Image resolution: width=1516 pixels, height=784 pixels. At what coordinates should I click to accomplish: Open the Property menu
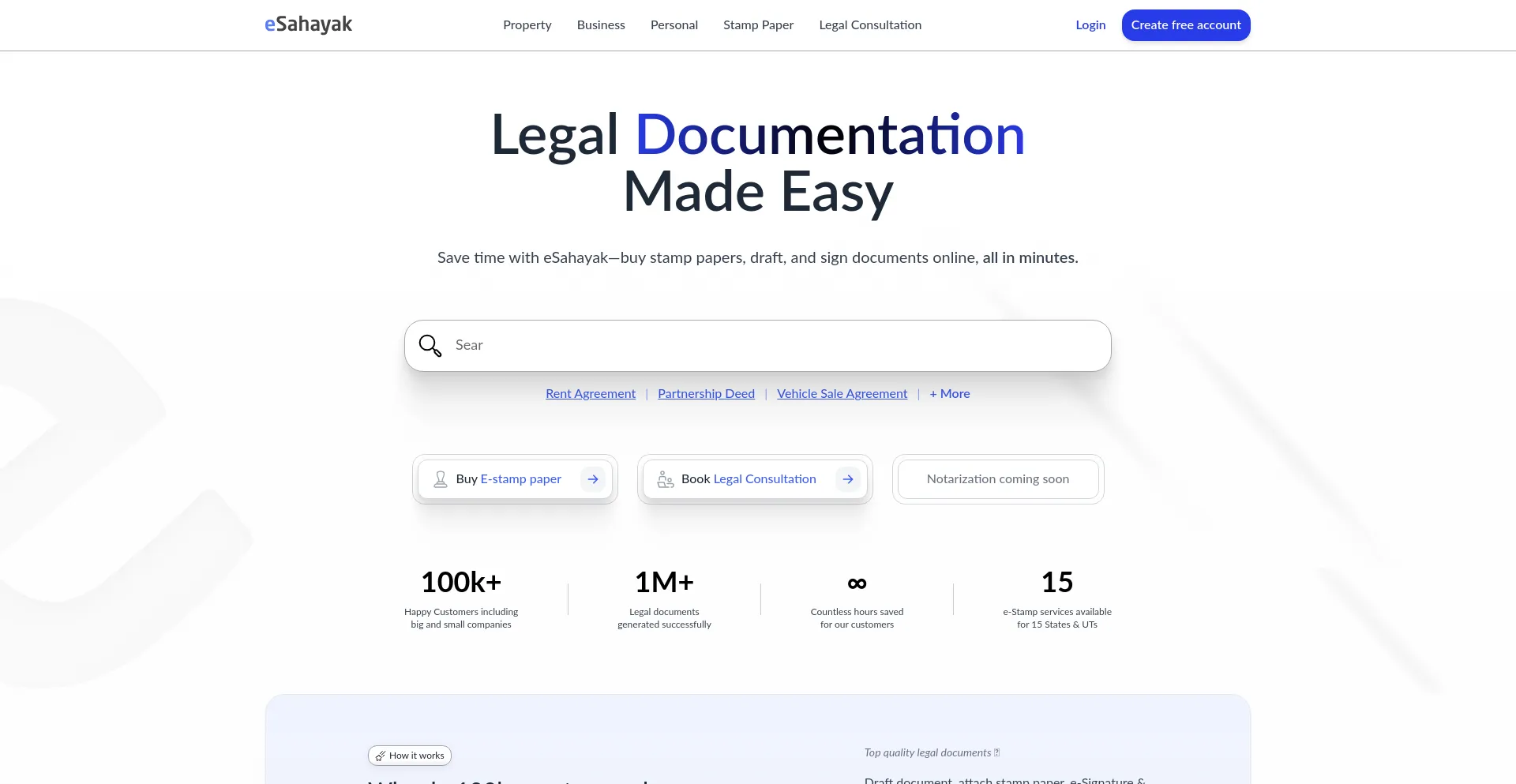click(527, 25)
